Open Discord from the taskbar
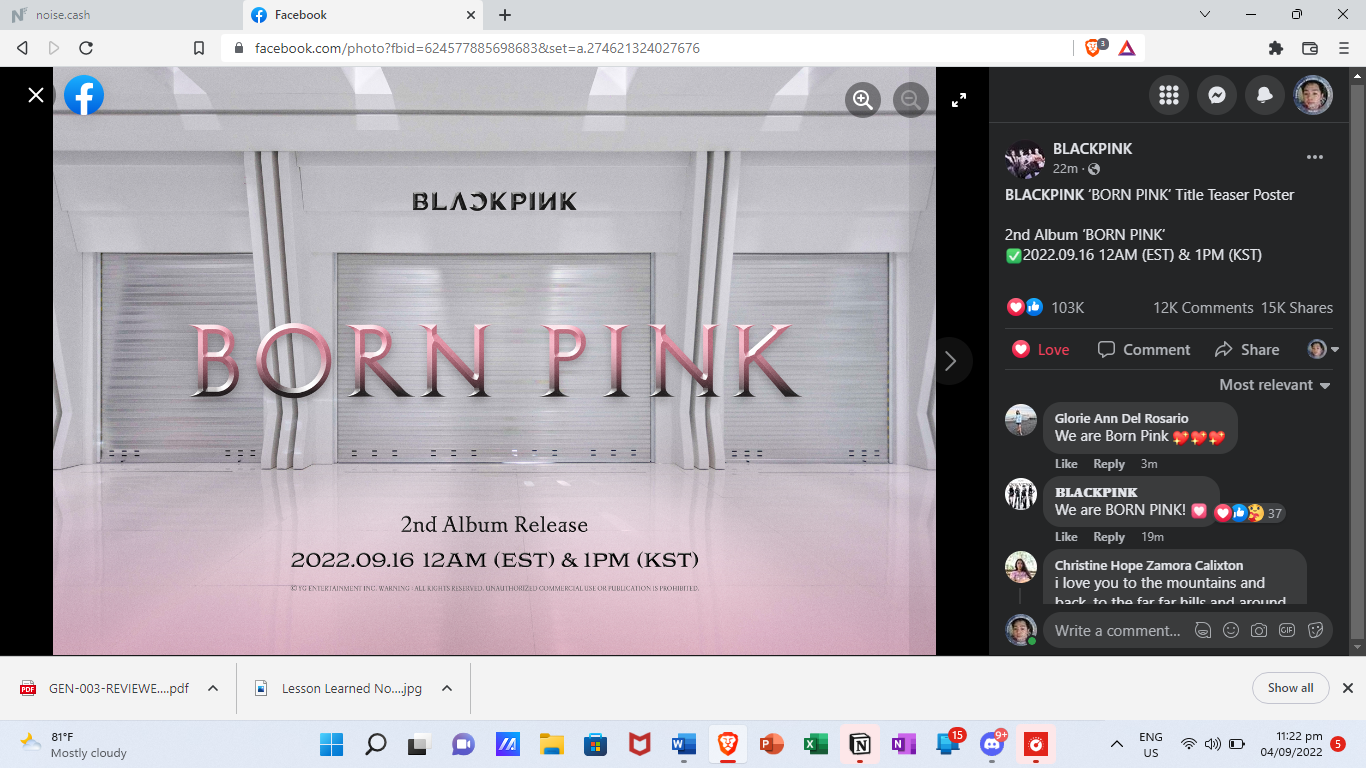 991,745
